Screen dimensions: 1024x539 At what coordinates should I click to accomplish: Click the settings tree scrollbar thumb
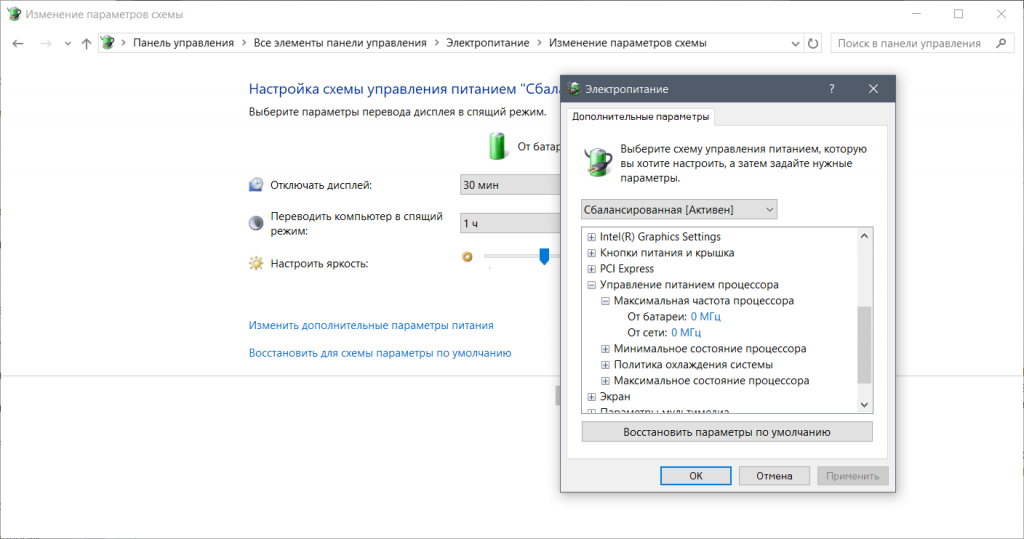(864, 345)
